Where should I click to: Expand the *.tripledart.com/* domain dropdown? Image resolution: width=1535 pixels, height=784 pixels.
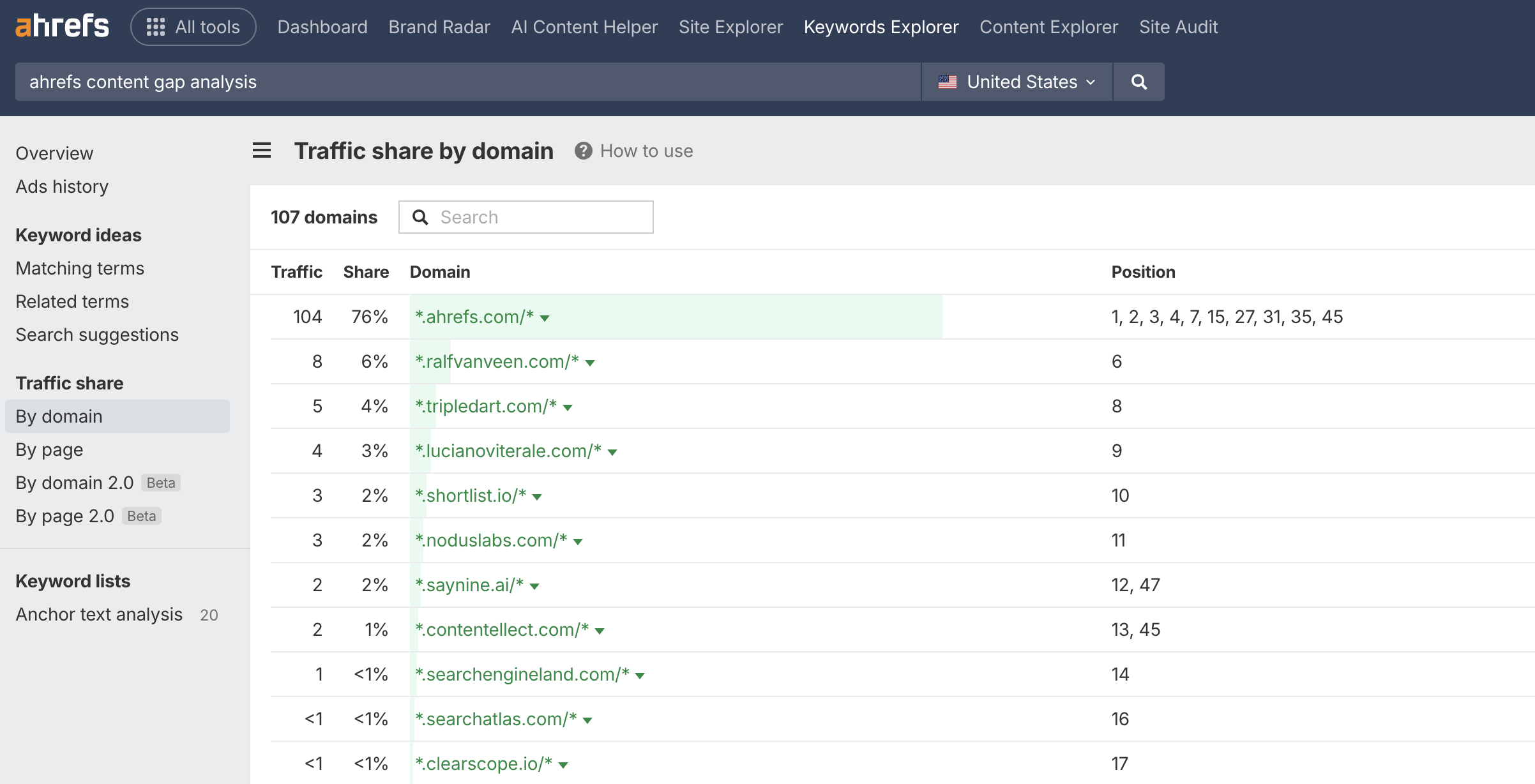pyautogui.click(x=568, y=407)
